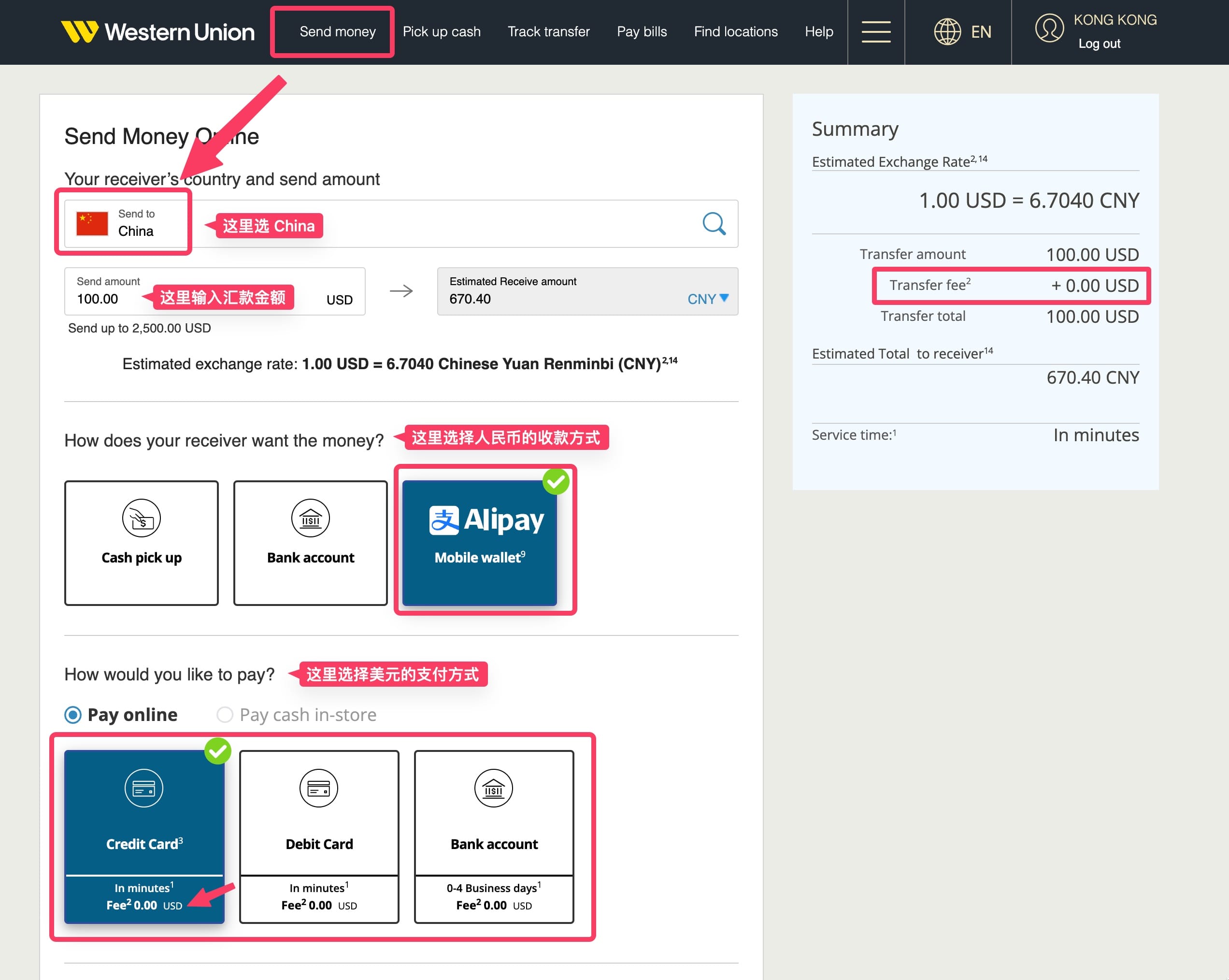Viewport: 1229px width, 980px height.
Task: Switch to Pay cash in-store
Action: click(225, 714)
